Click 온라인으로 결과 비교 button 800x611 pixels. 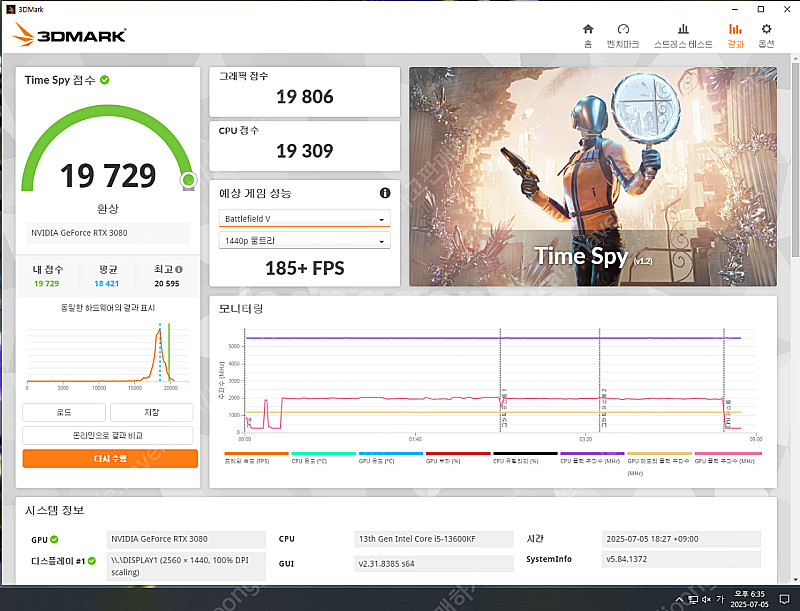108,436
